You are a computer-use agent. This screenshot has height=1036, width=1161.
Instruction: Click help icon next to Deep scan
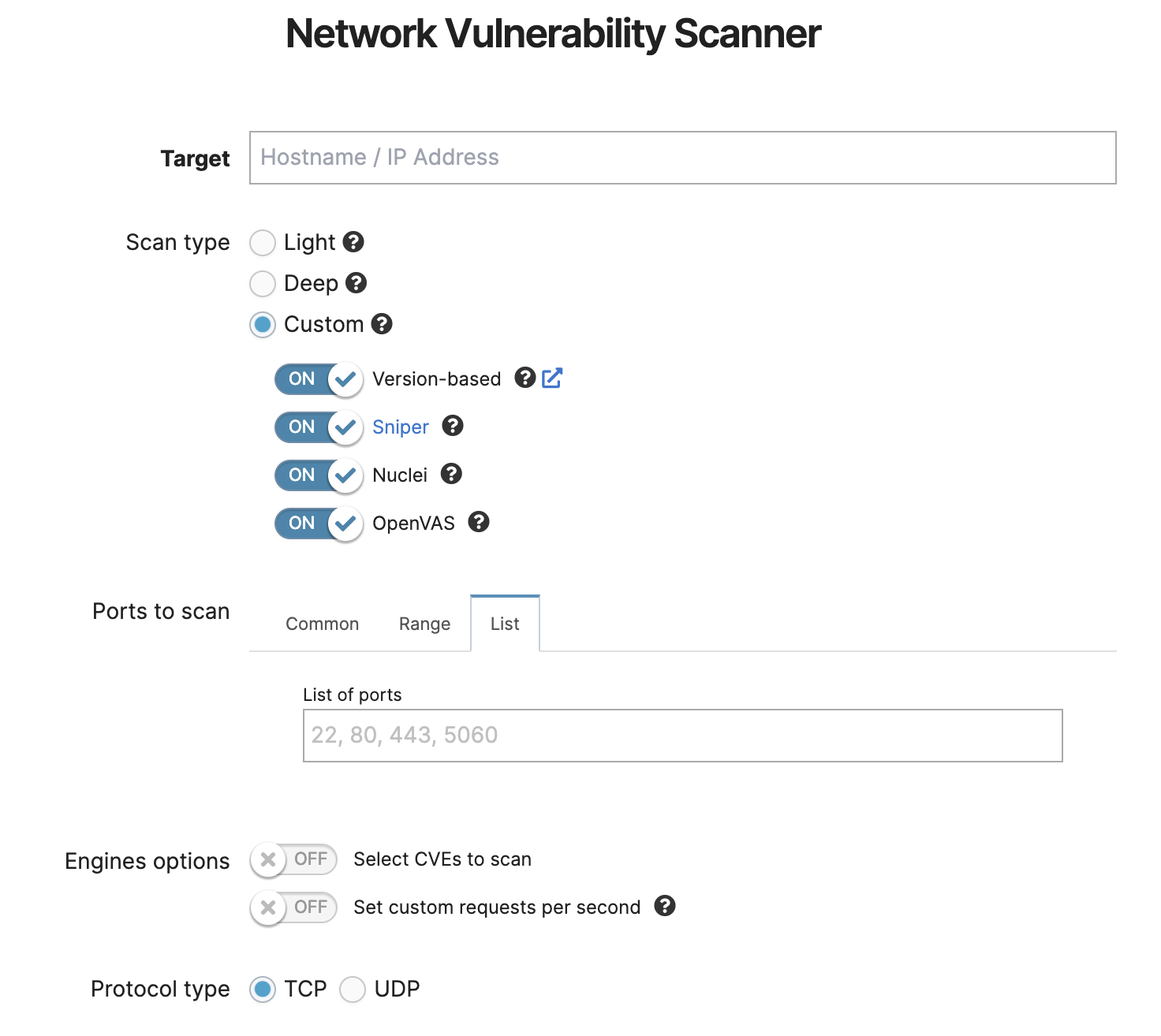(357, 283)
